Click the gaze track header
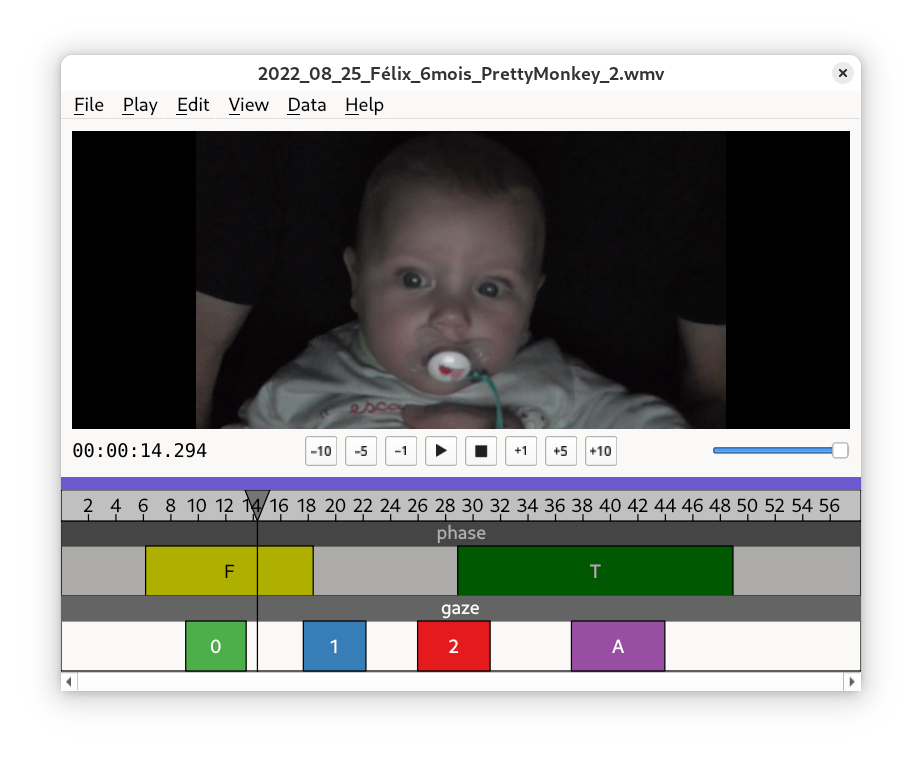922x758 pixels. tap(461, 609)
